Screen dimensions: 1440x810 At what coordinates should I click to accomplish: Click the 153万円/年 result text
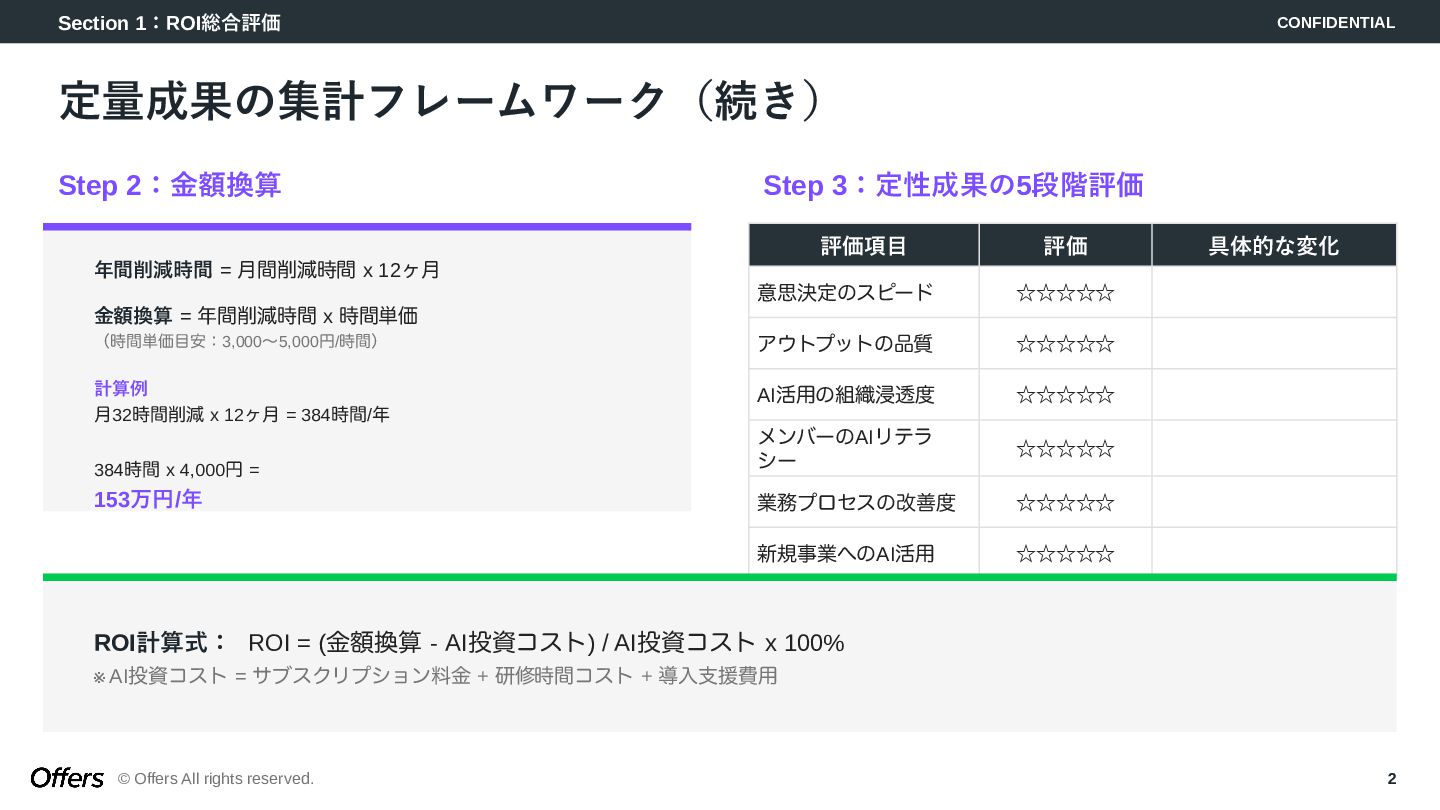[x=148, y=499]
